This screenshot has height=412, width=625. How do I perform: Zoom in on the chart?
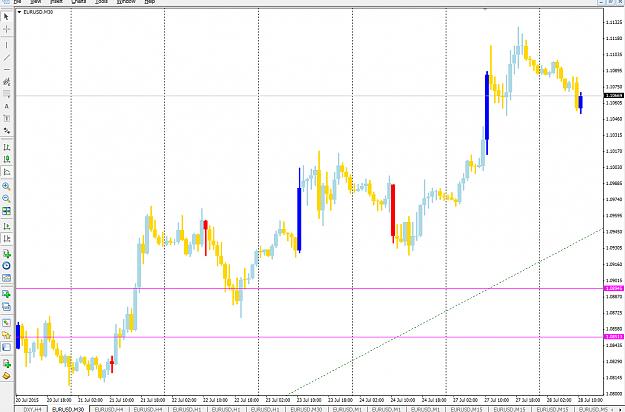[6, 186]
